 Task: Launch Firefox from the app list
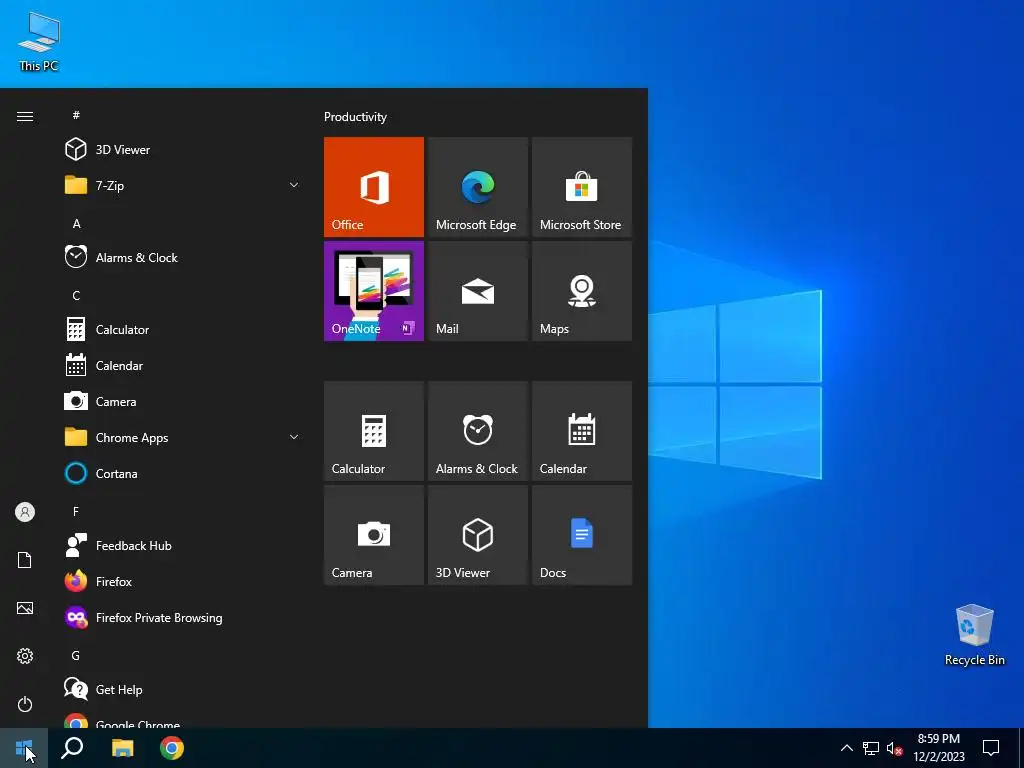183,581
